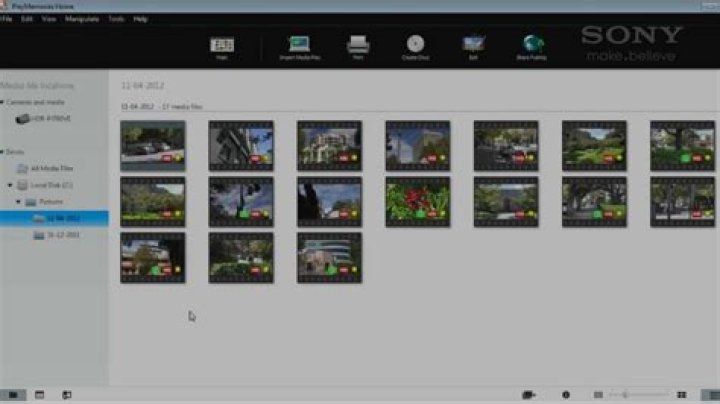Screen dimensions: 720x404
Task: Select last thumbnail in first row
Action: click(x=683, y=146)
